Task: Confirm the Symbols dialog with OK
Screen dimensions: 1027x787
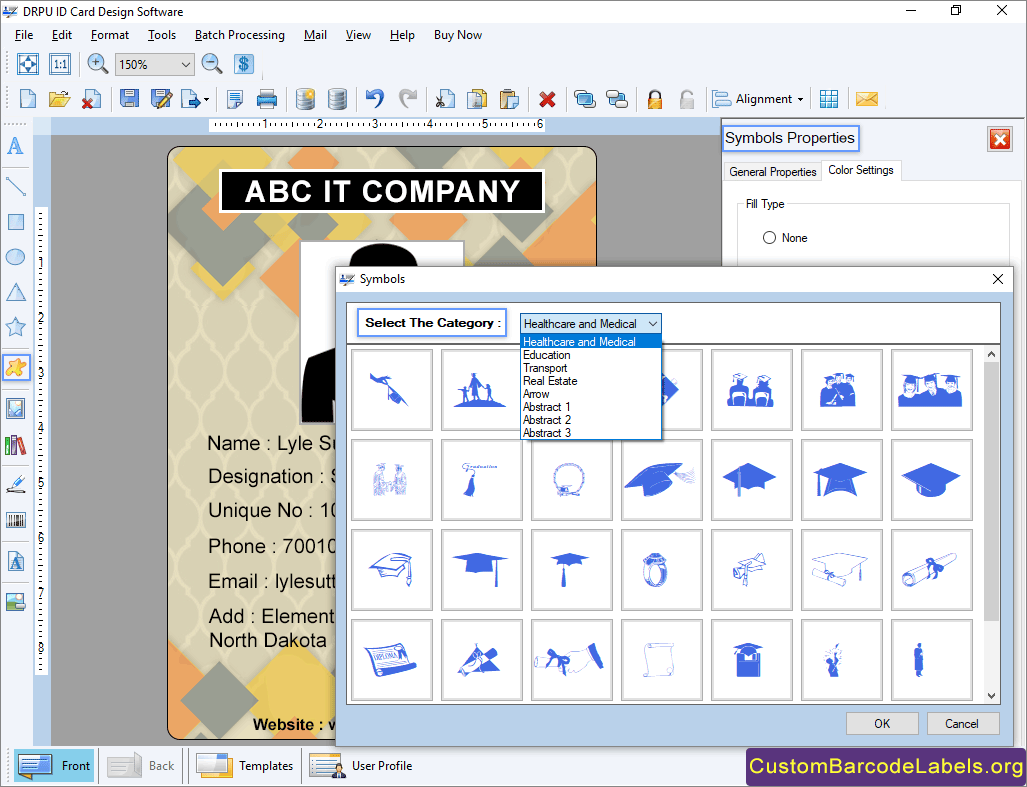Action: (x=882, y=723)
